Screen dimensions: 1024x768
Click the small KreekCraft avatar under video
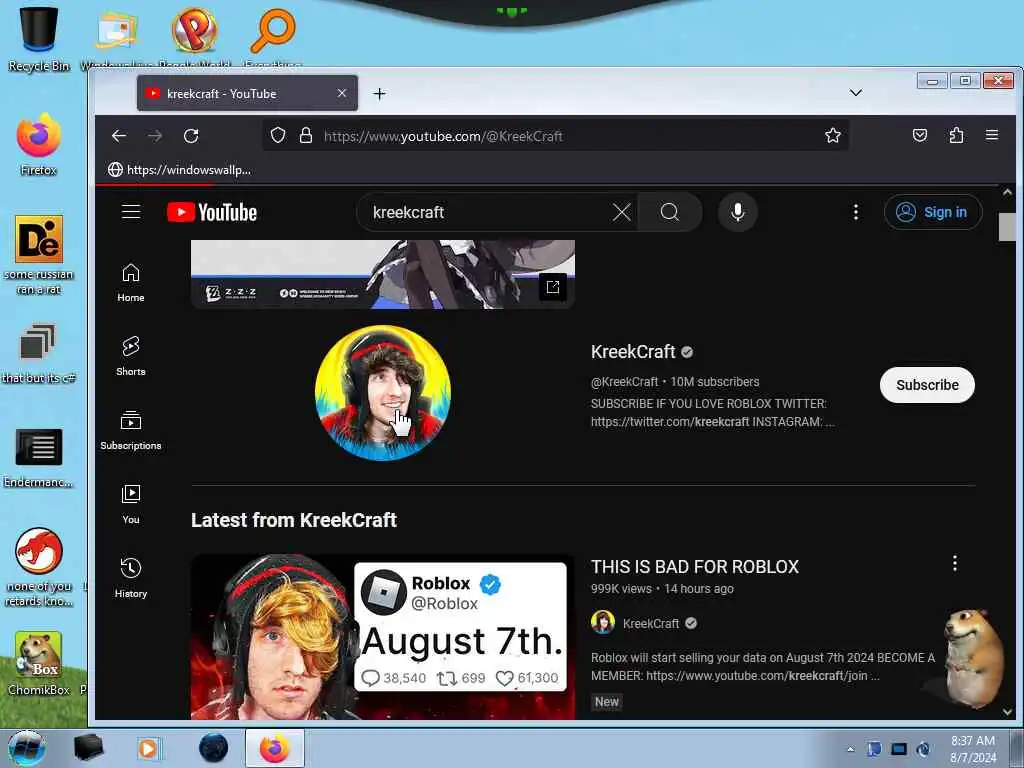603,622
